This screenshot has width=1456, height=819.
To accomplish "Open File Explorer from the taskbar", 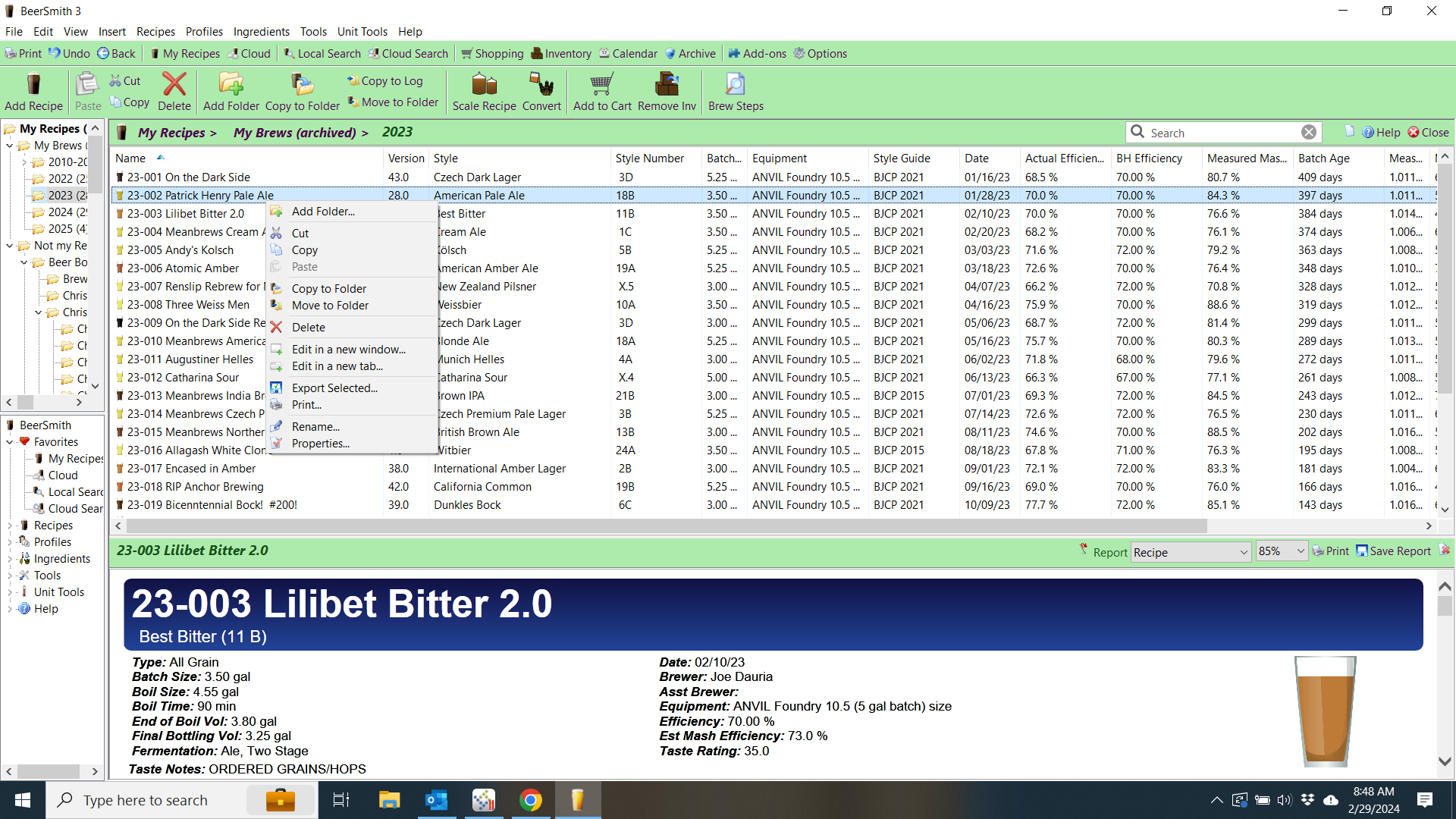I will (389, 800).
